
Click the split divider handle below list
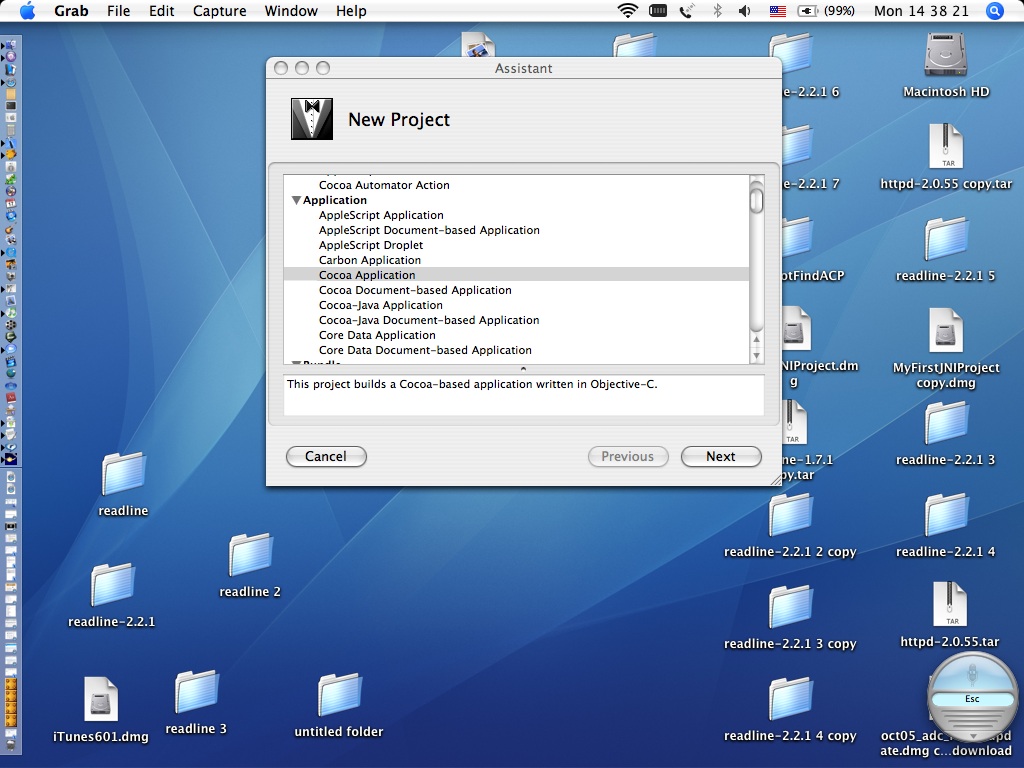[x=523, y=369]
